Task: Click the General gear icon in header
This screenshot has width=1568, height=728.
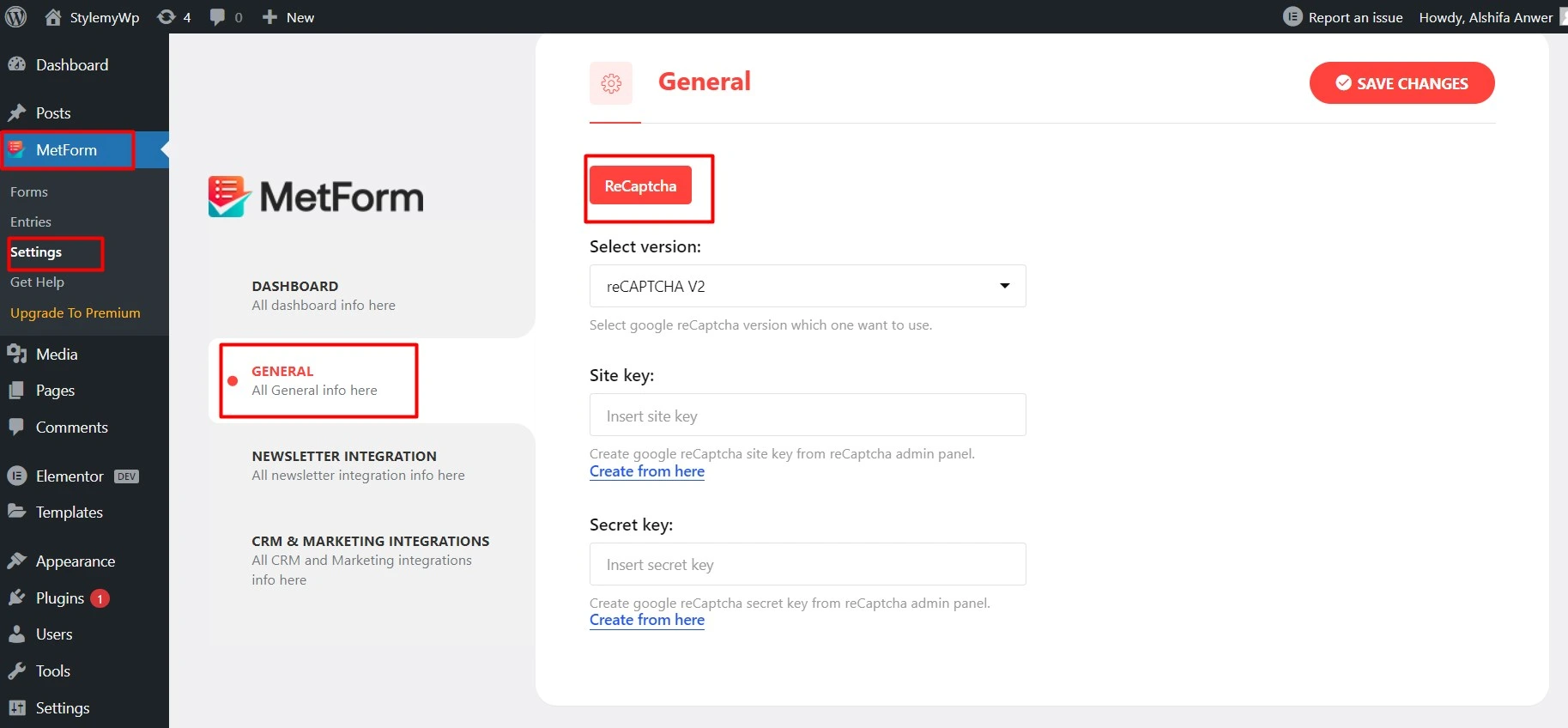Action: tap(611, 83)
